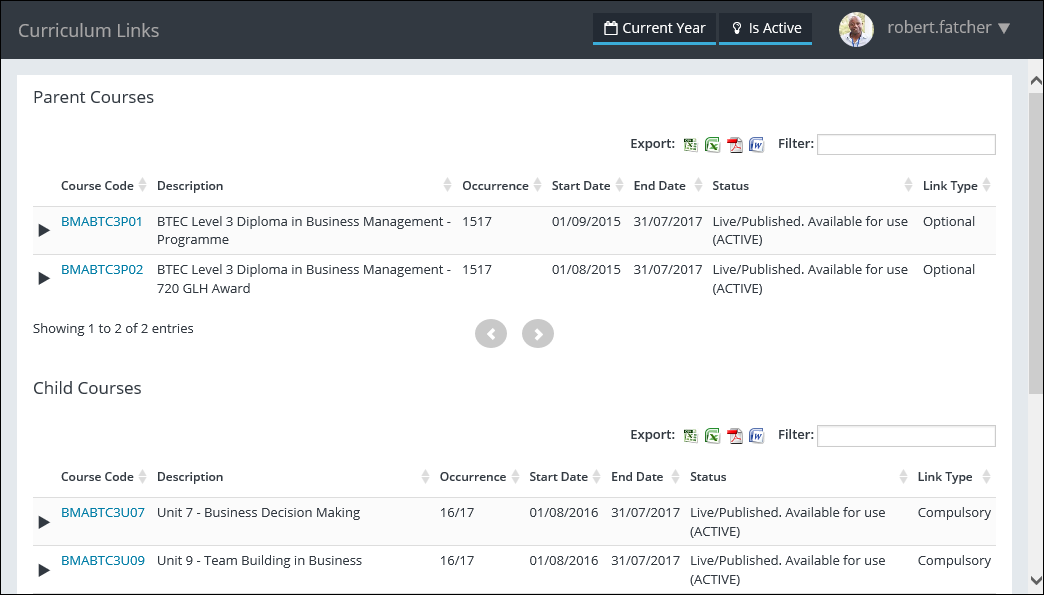Screen dimensions: 1044x595
Task: Open the BMABTC3P01 course link
Action: (102, 221)
